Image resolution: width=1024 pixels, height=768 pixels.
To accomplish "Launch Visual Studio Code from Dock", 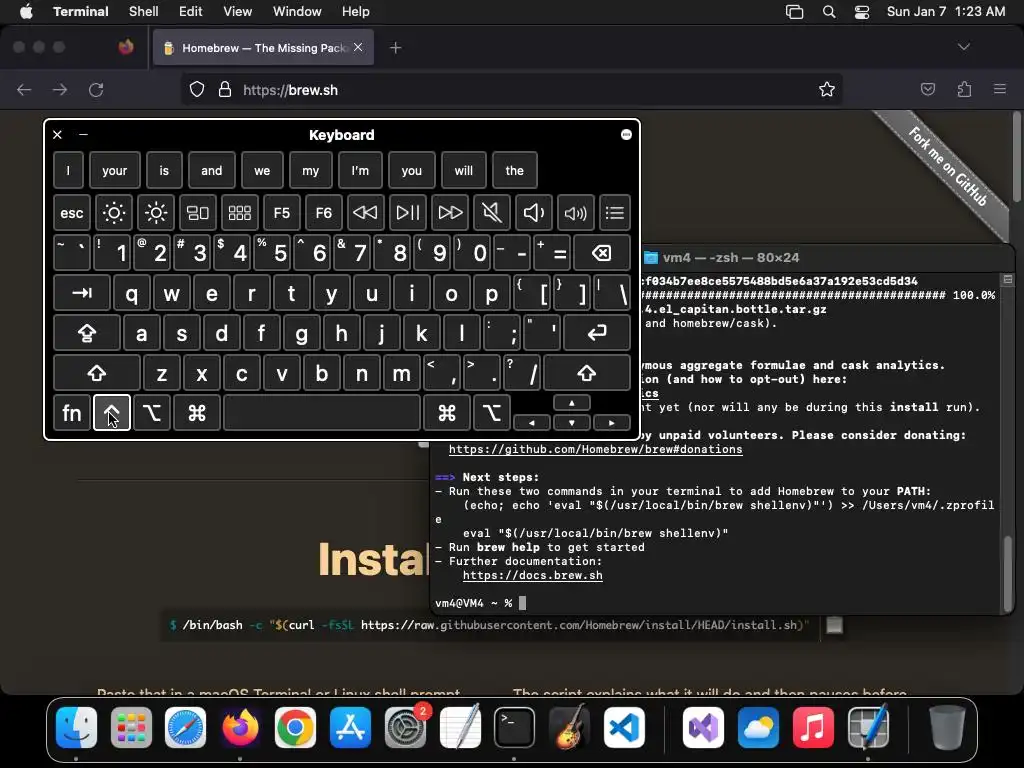I will (624, 728).
